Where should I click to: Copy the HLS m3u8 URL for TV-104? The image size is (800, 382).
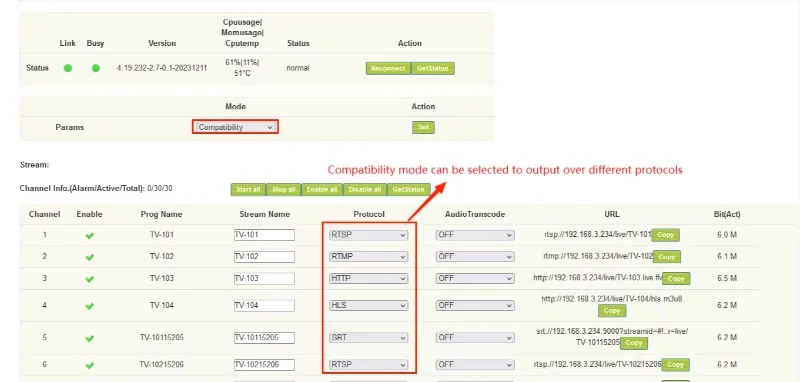[612, 311]
